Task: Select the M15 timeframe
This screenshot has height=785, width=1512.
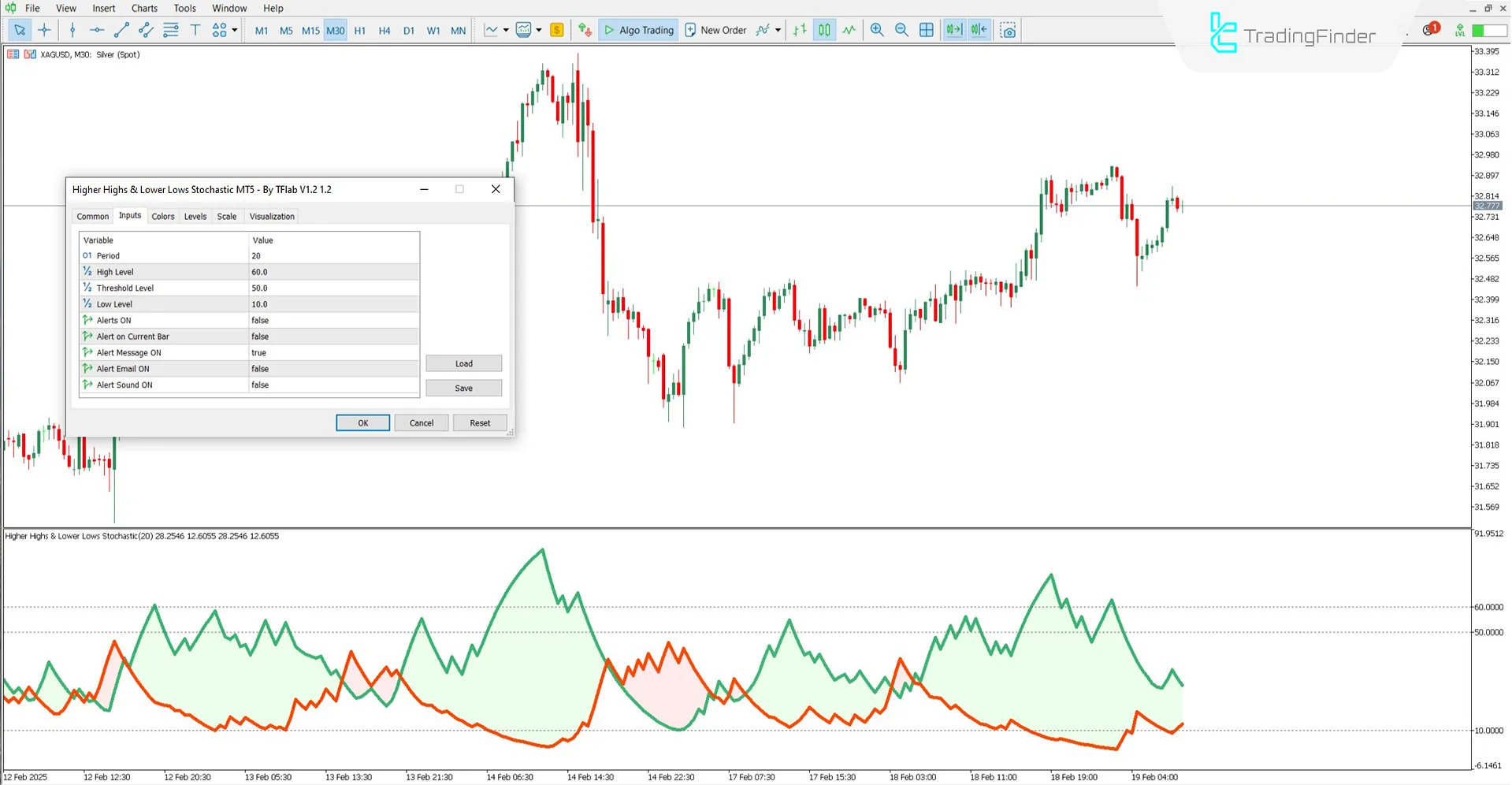Action: click(310, 30)
